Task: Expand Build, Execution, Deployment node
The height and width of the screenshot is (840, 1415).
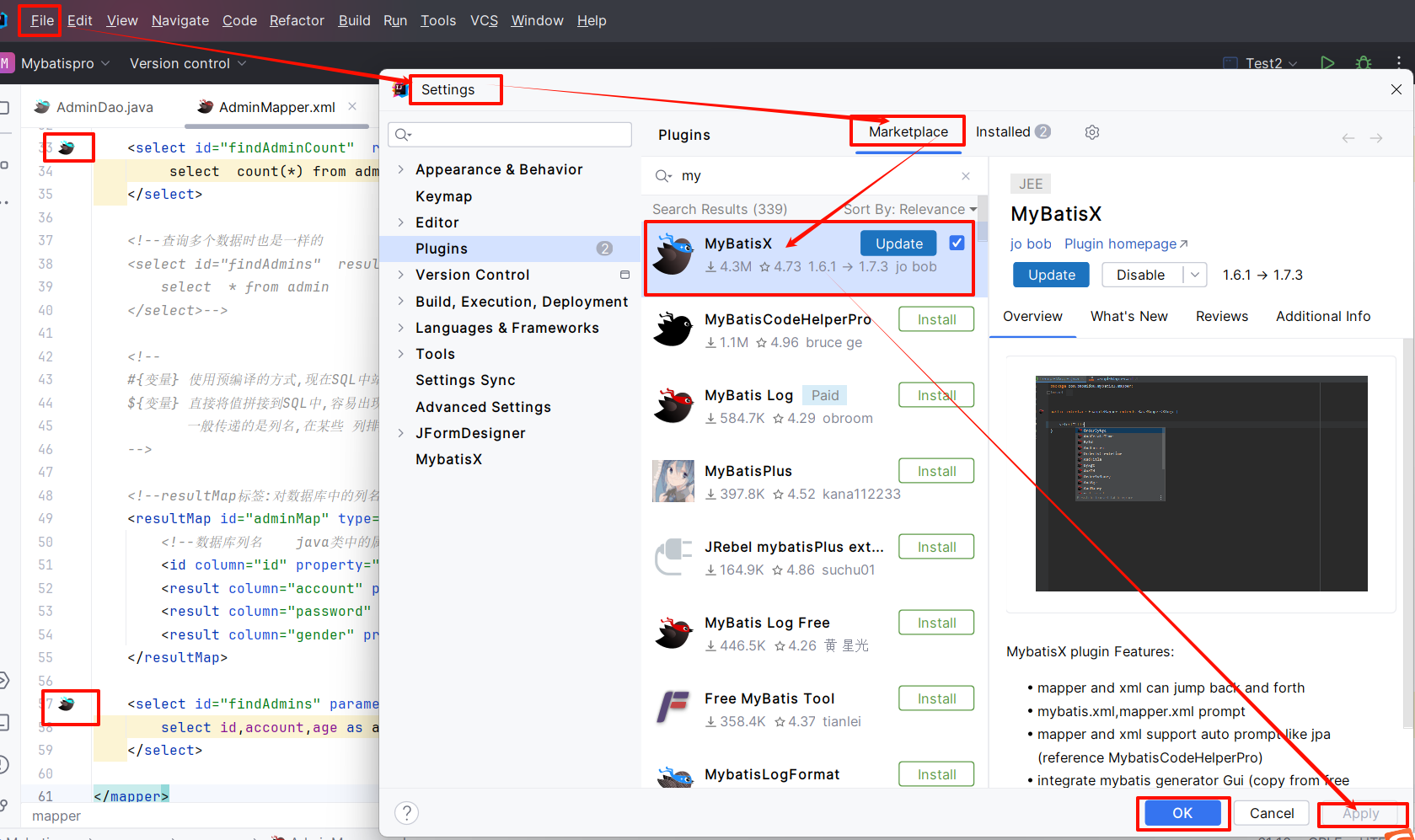Action: (x=400, y=302)
